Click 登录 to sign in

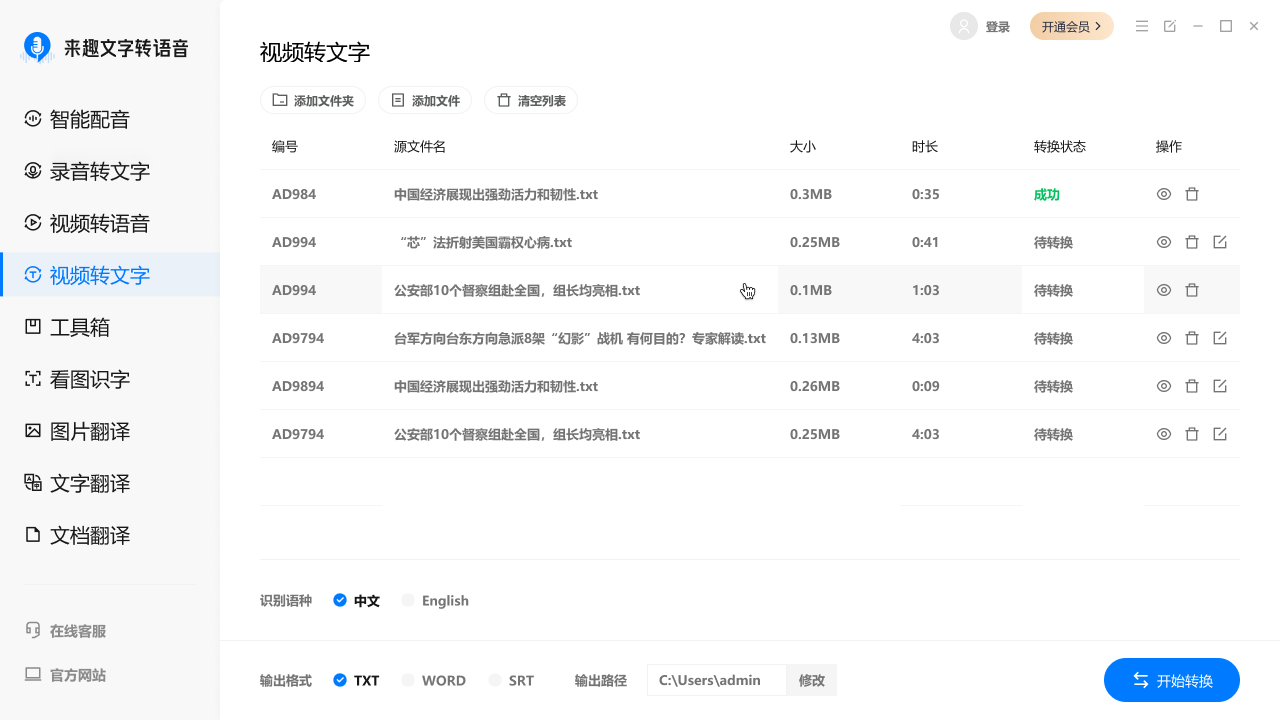pos(998,27)
